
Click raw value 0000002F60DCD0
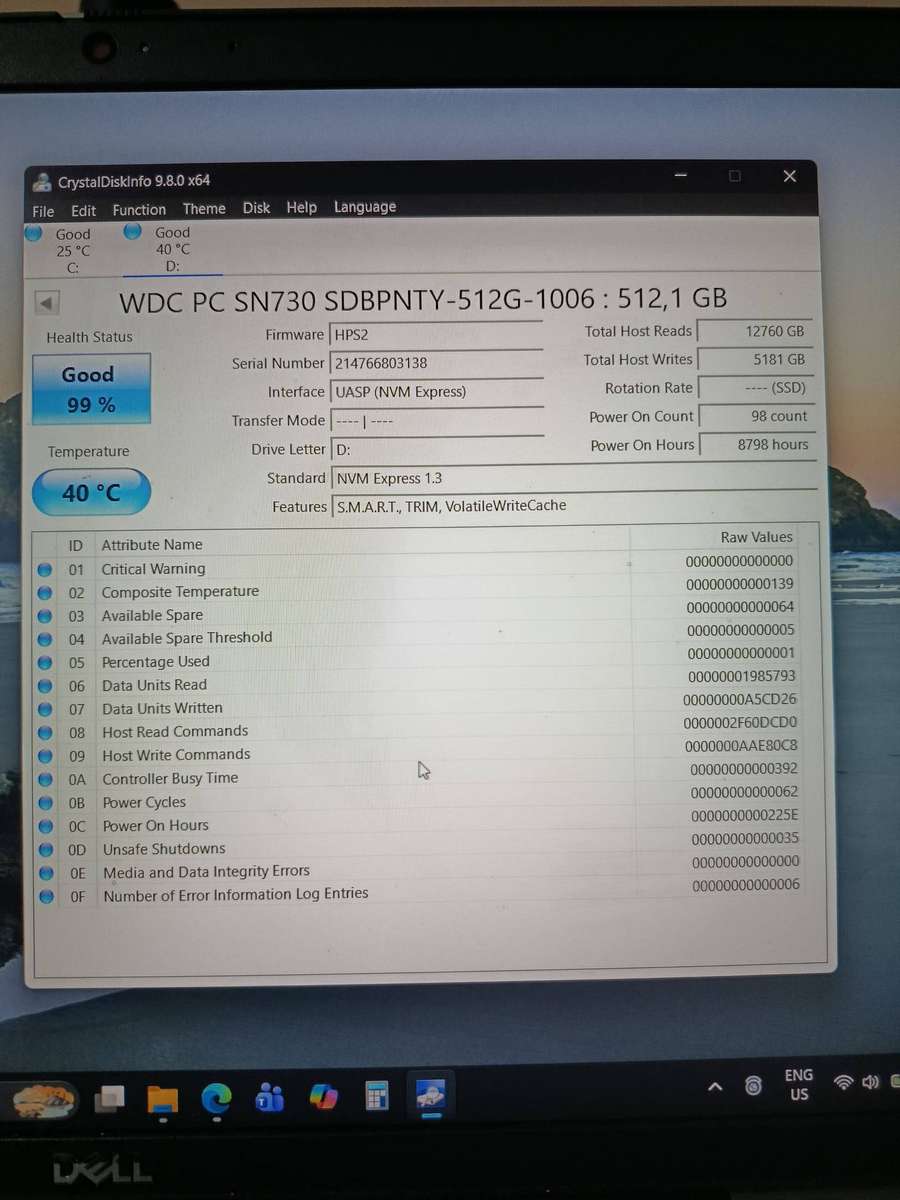(x=740, y=722)
